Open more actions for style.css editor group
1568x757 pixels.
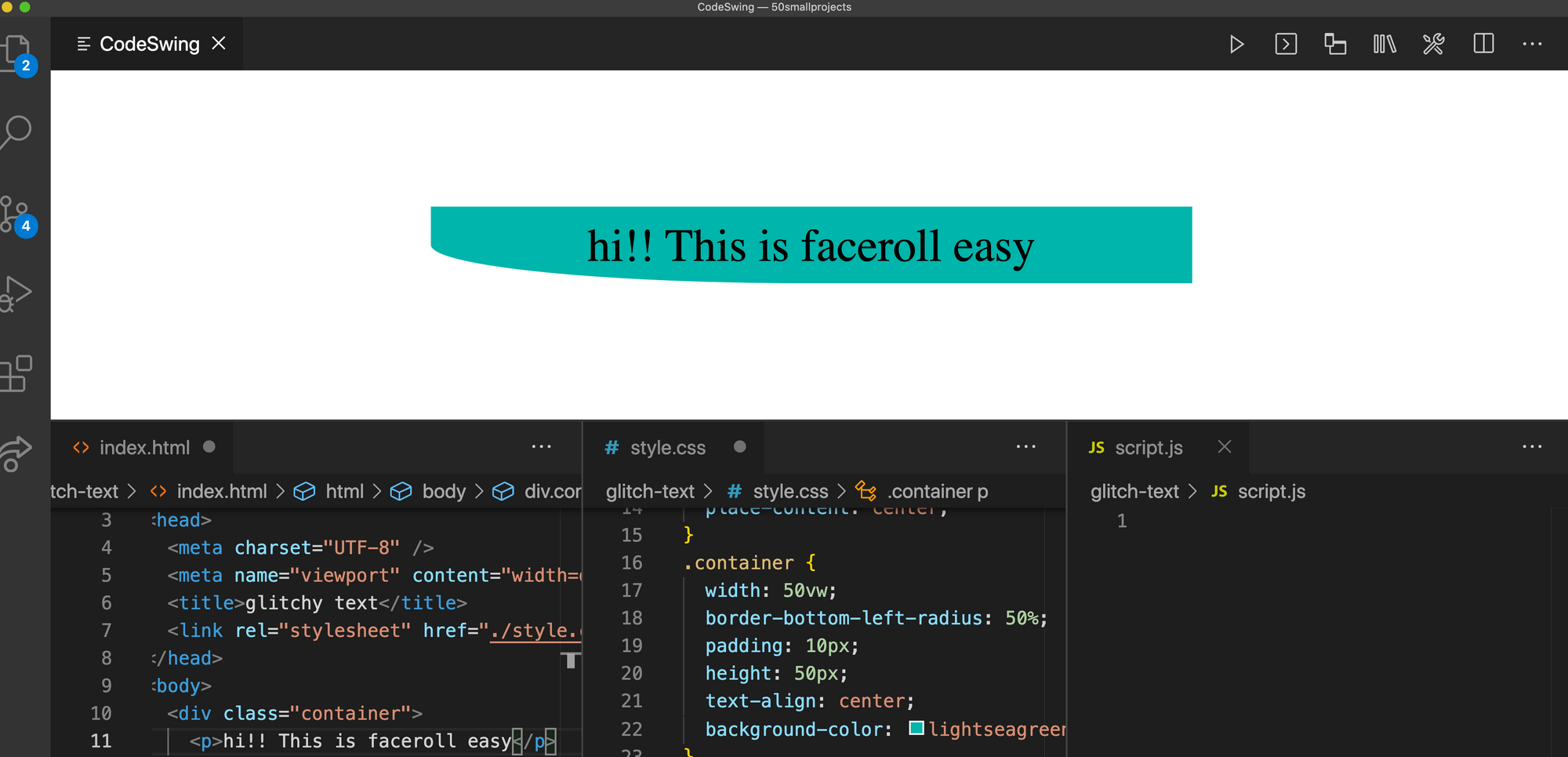pos(1025,447)
